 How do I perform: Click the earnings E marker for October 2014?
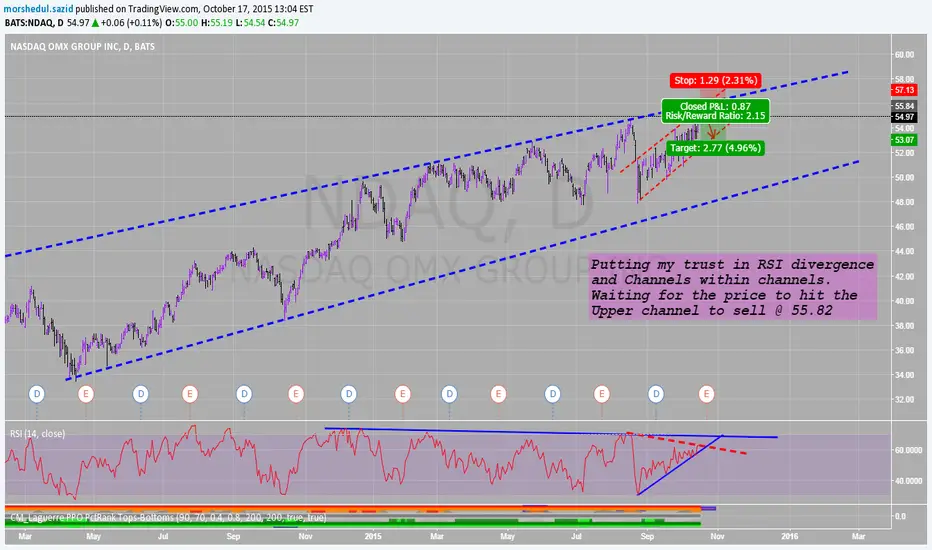pyautogui.click(x=296, y=394)
